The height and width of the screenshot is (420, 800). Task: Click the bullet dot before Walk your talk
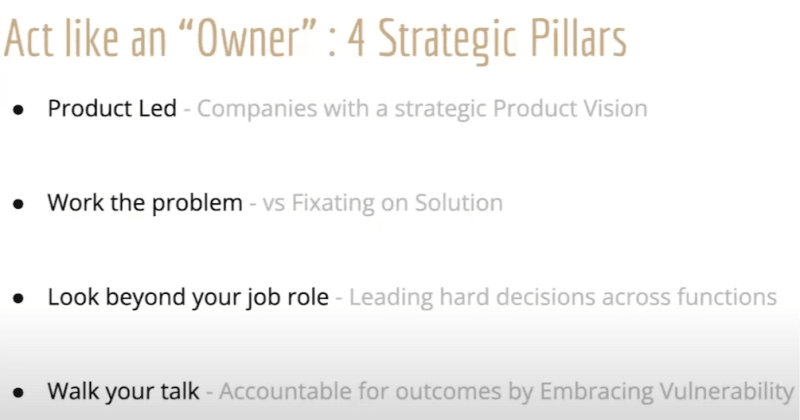(x=18, y=392)
